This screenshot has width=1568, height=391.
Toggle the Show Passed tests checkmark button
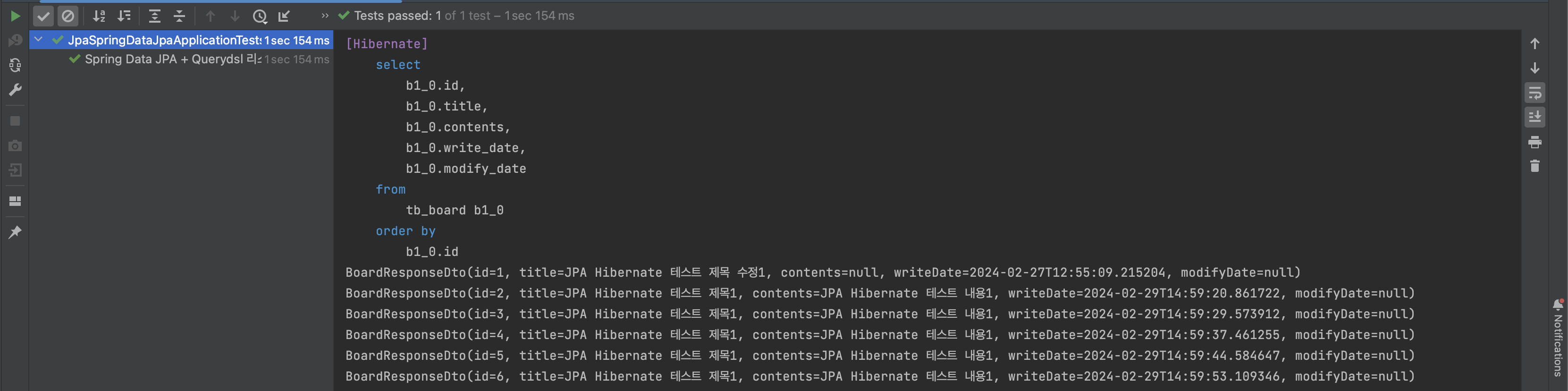(43, 16)
